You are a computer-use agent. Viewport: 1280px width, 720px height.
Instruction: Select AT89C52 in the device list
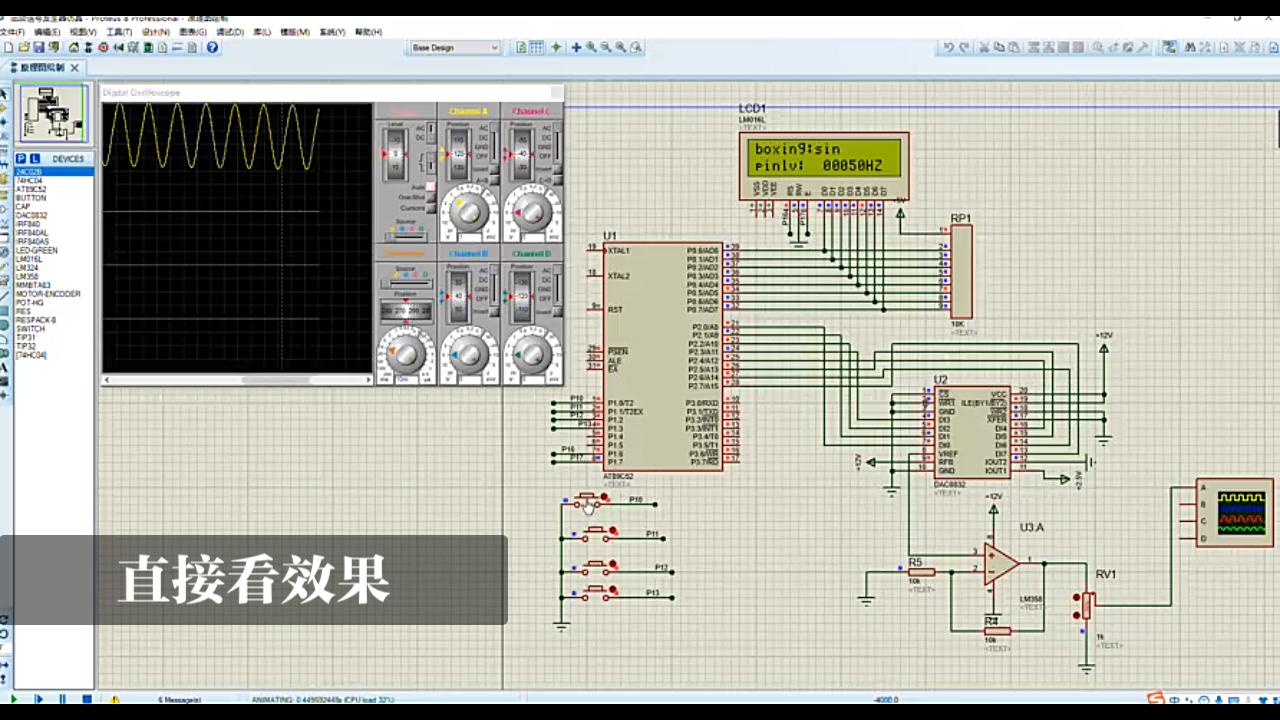tap(35, 188)
